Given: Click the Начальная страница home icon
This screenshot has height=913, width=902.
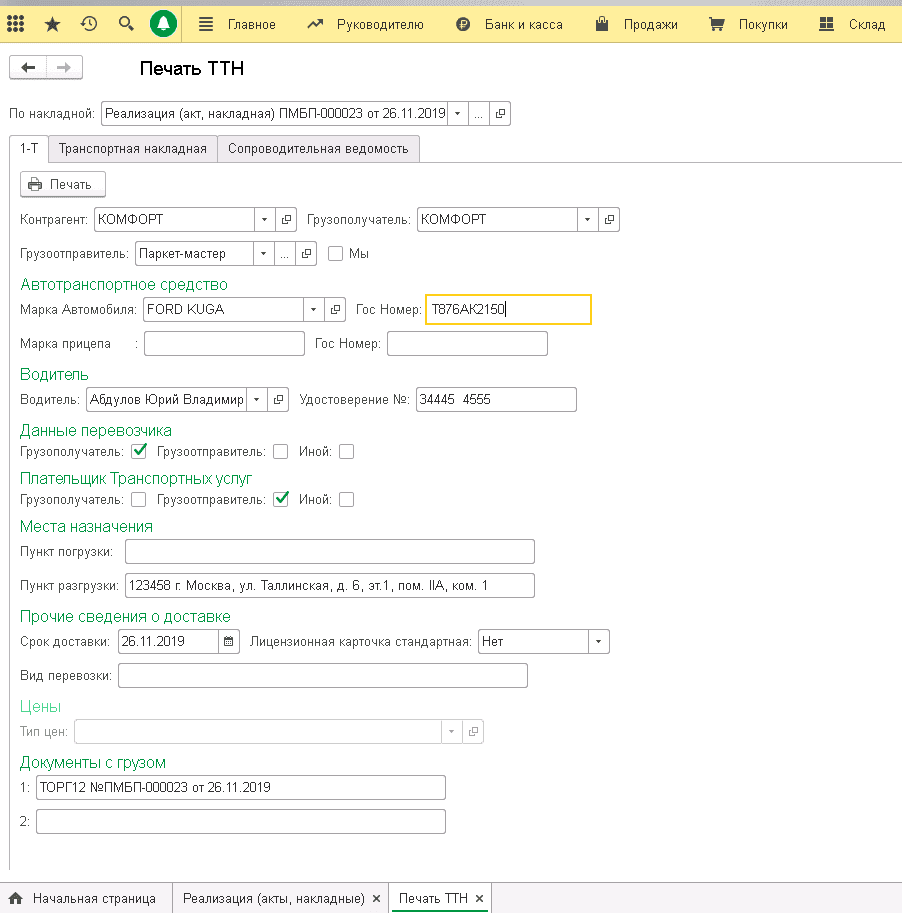Looking at the screenshot, I should pos(16,898).
